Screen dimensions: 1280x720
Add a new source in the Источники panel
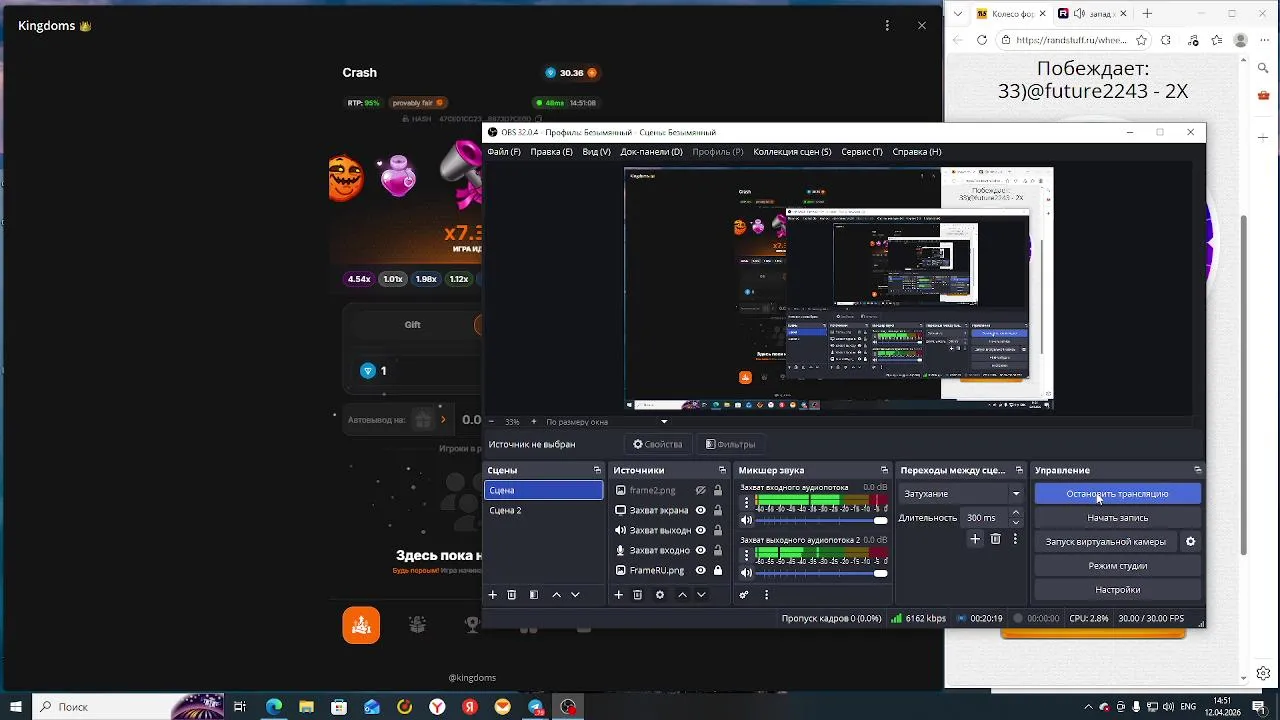pos(618,595)
